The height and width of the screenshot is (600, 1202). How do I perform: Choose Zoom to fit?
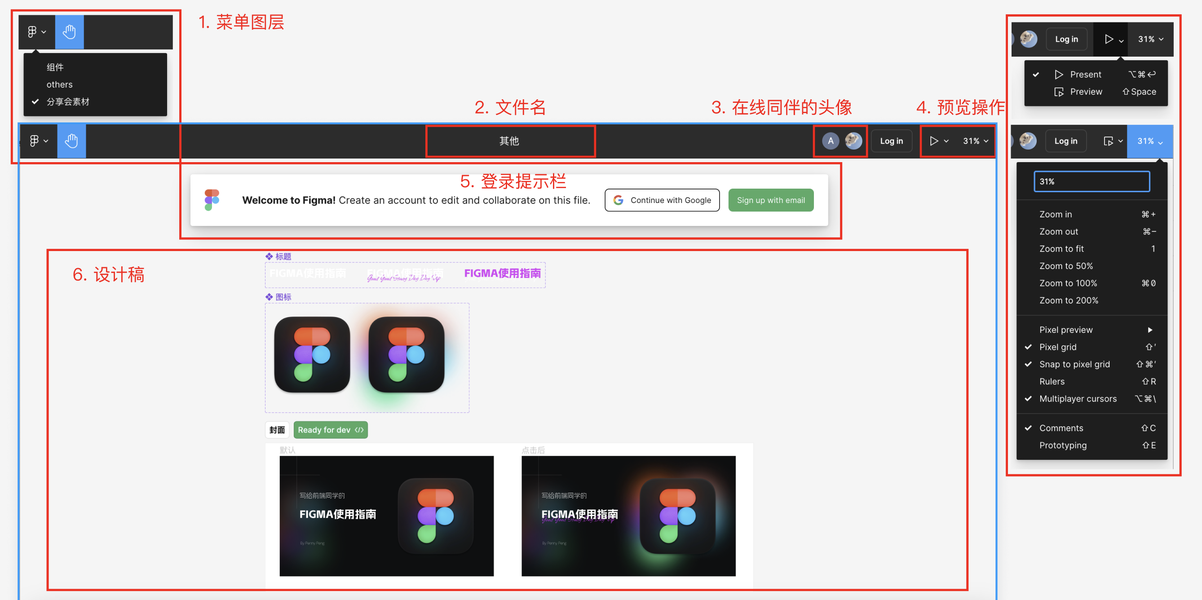(x=1092, y=248)
